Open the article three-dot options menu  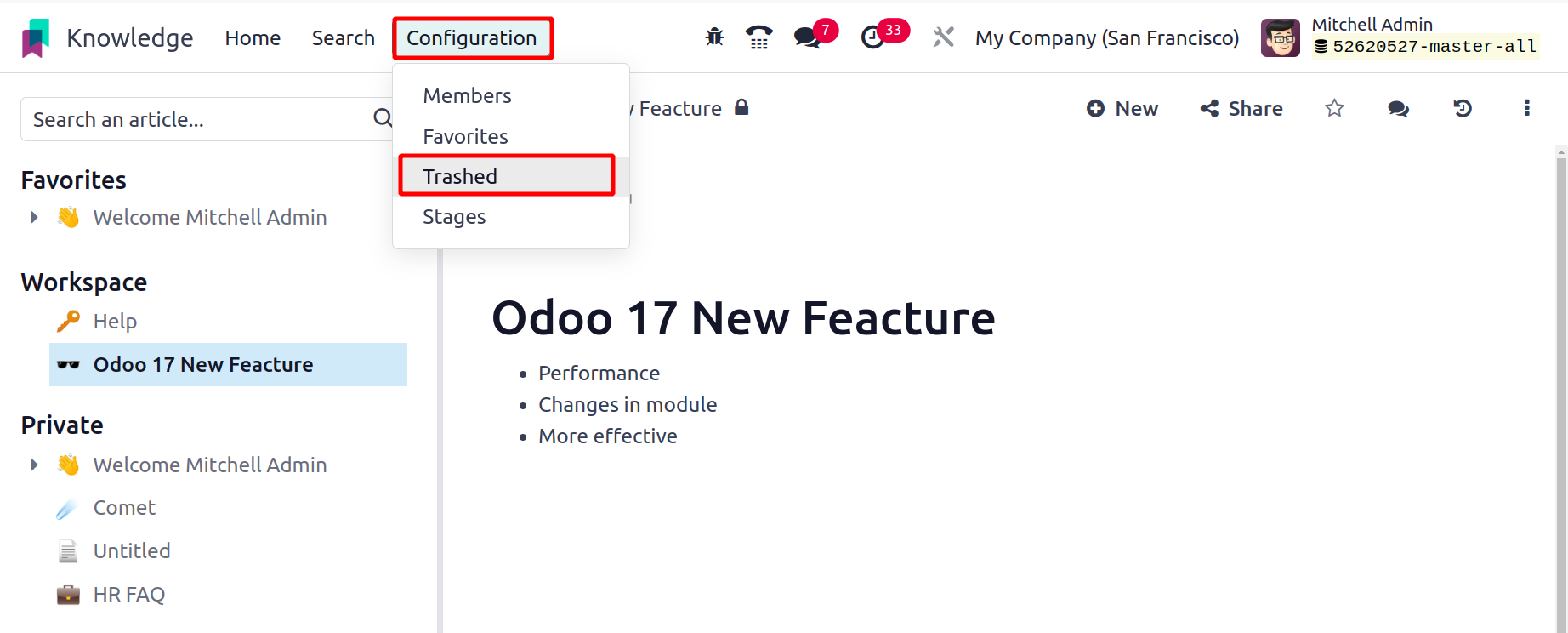(x=1527, y=108)
